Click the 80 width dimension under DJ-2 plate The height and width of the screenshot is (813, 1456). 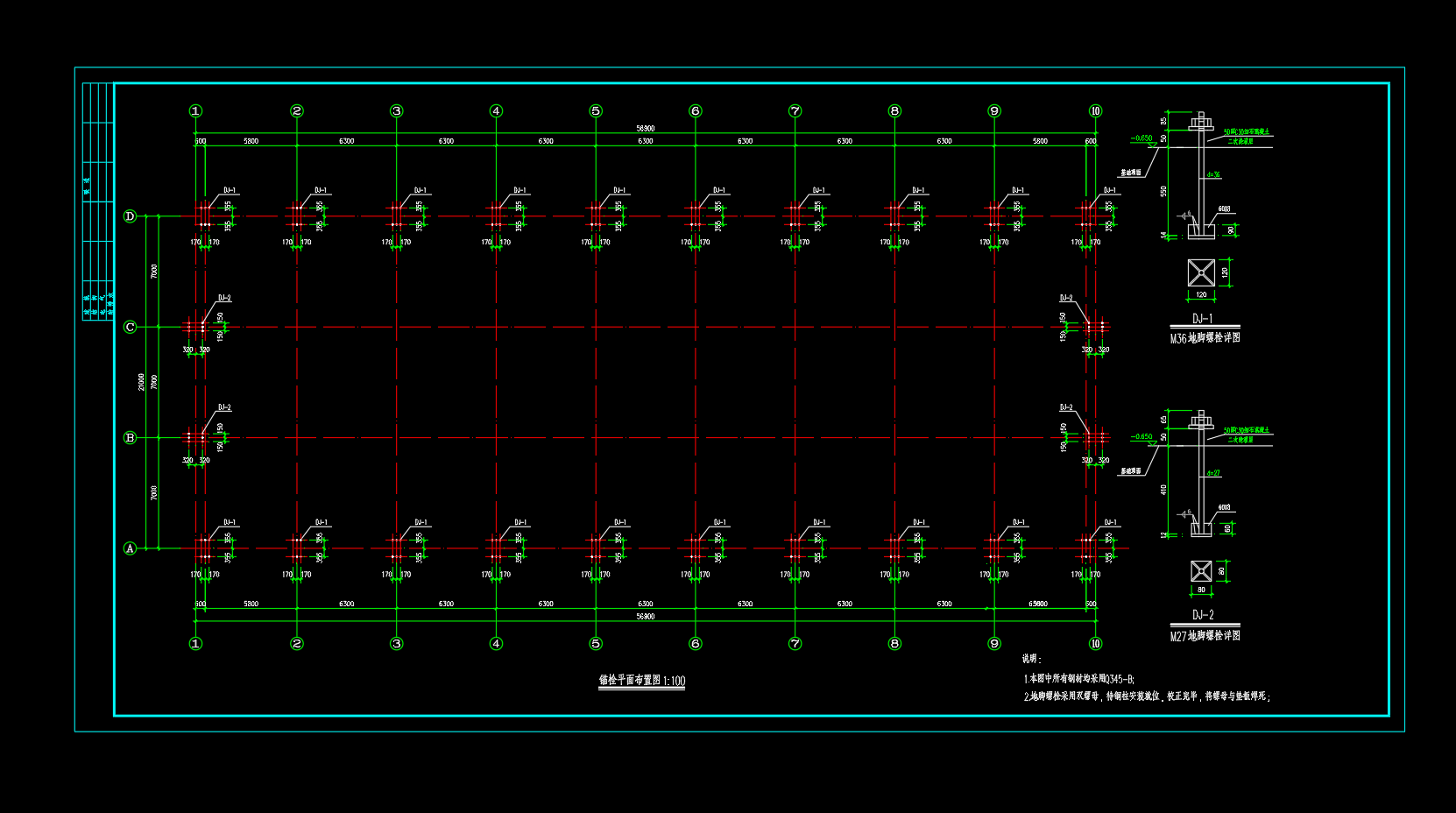click(x=1201, y=590)
